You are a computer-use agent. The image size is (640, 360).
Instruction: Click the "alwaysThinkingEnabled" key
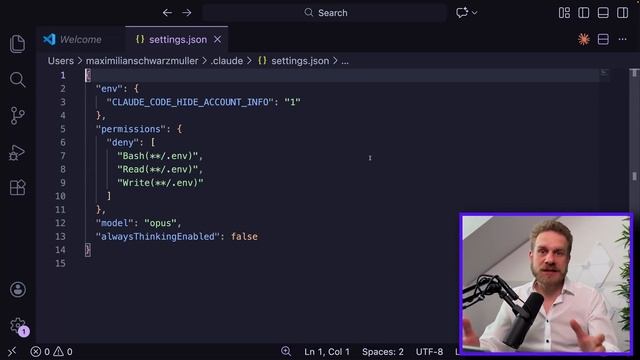point(157,237)
